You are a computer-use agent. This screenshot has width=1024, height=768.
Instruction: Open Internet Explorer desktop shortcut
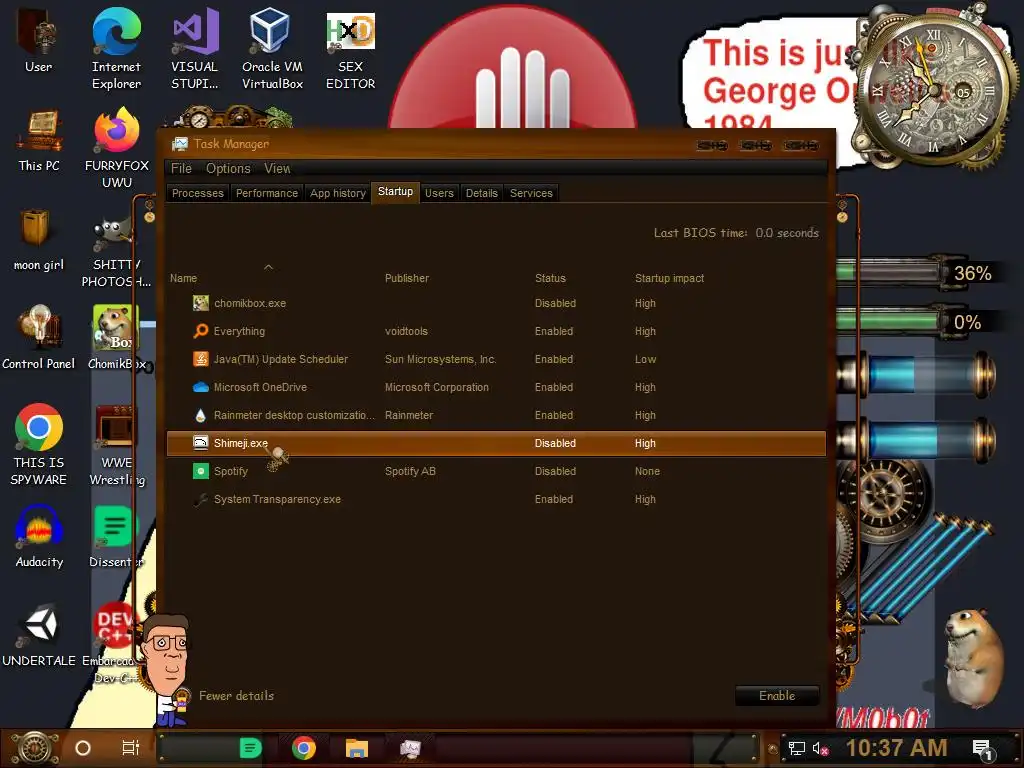[x=116, y=49]
